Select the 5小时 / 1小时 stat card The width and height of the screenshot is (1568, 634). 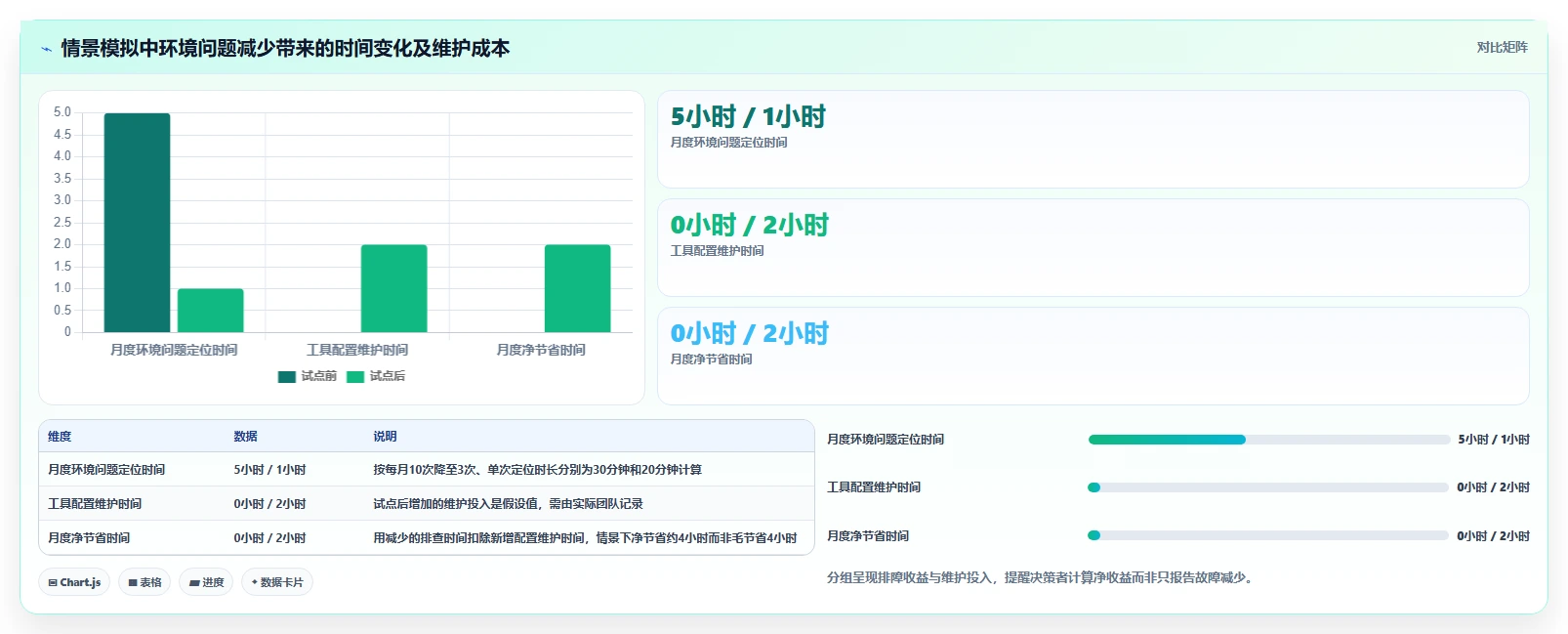[1093, 139]
